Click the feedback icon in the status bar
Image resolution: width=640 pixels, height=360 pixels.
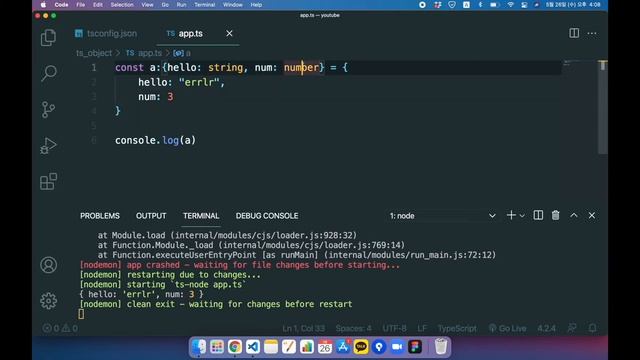click(572, 328)
